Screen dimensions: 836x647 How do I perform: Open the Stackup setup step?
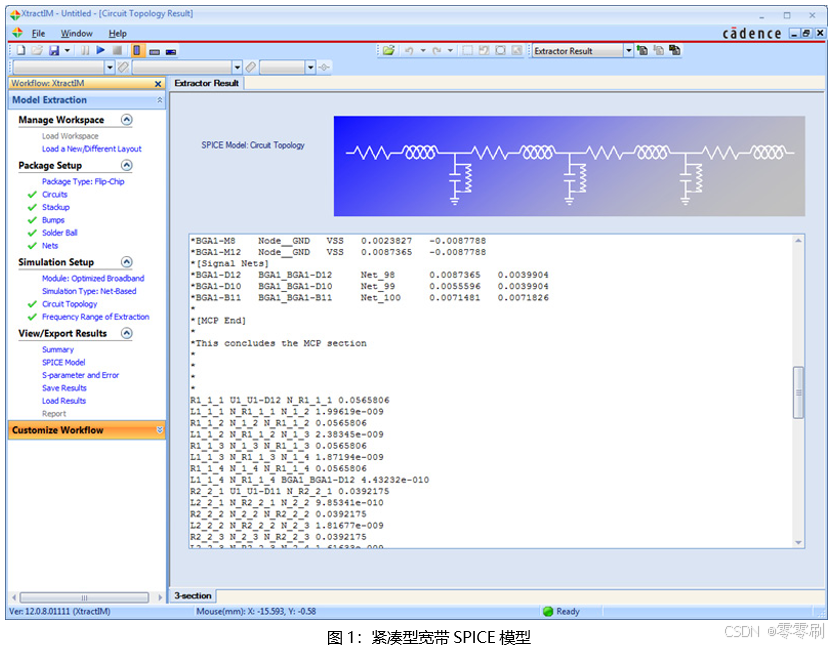[x=56, y=207]
